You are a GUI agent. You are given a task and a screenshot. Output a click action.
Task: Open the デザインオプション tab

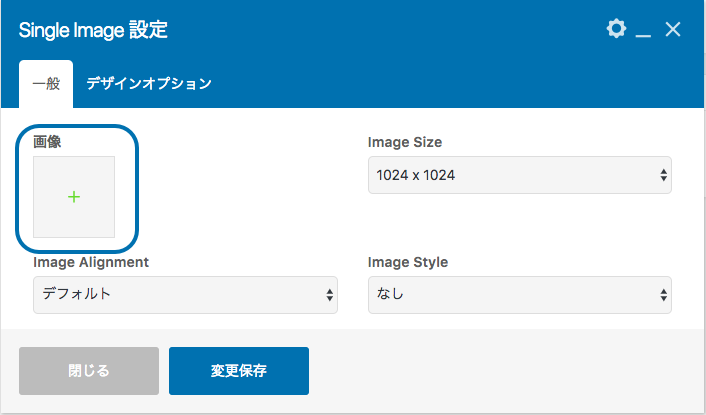[149, 84]
